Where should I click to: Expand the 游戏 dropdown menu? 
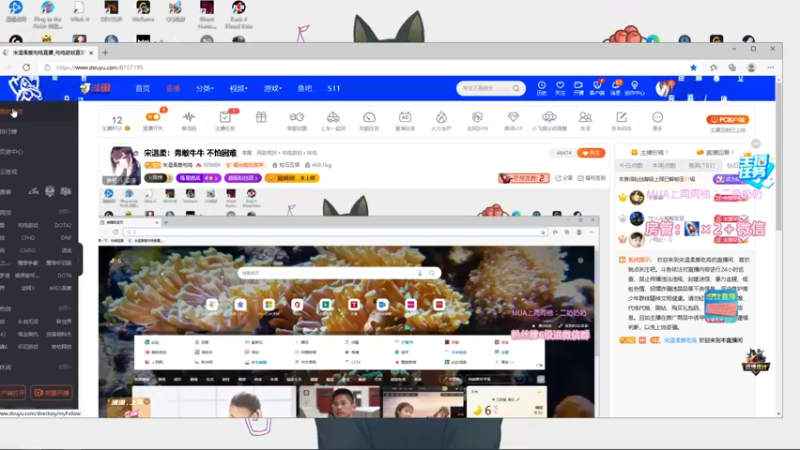(272, 88)
